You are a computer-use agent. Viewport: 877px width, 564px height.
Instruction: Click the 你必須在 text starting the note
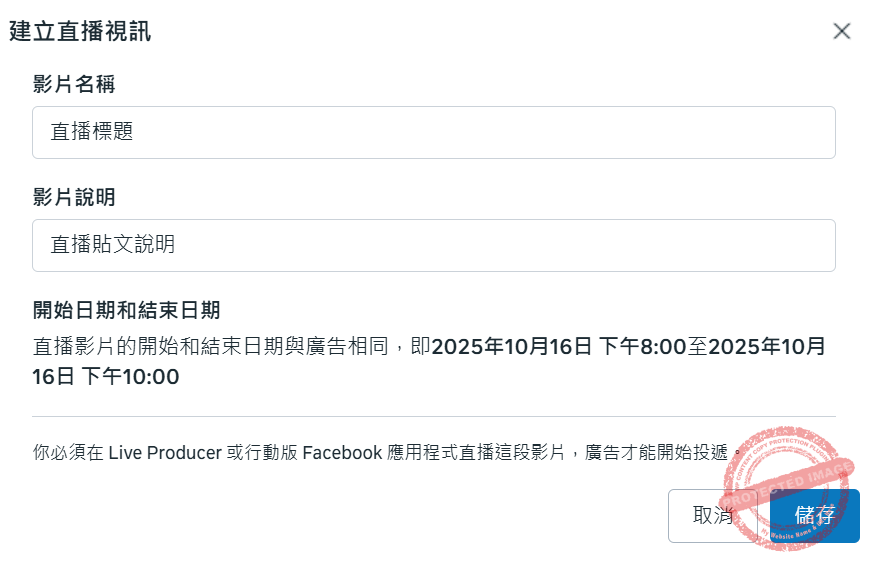67,453
